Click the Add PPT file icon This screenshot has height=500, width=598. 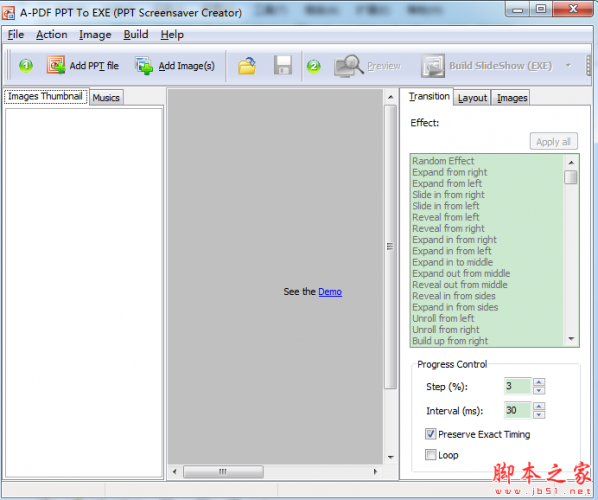[x=56, y=65]
